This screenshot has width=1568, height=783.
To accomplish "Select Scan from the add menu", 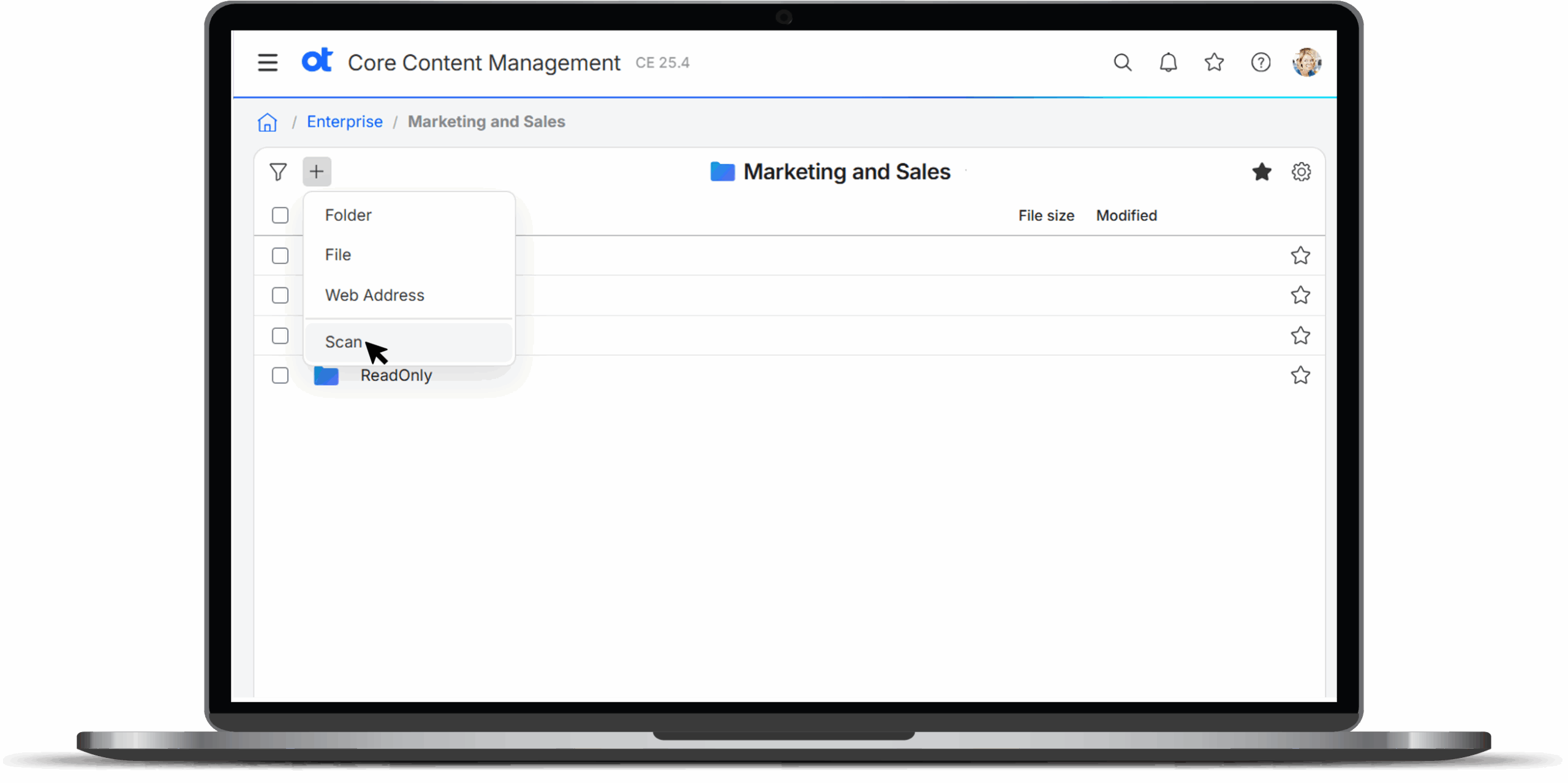I will coord(344,342).
